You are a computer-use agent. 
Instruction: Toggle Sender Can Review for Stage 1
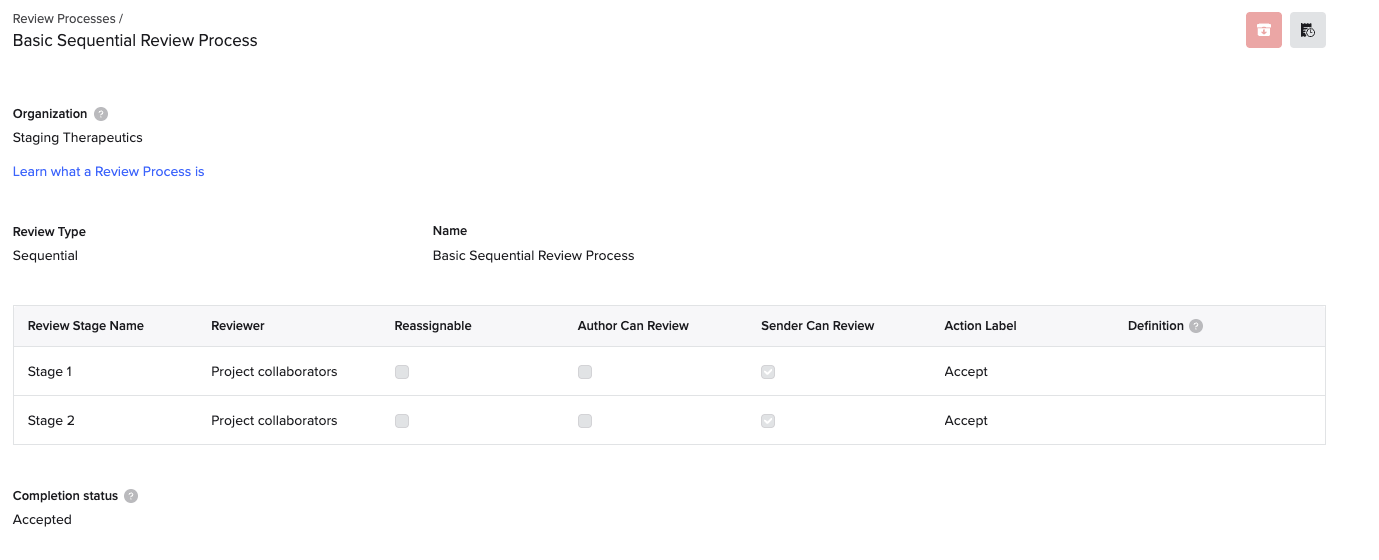[768, 372]
